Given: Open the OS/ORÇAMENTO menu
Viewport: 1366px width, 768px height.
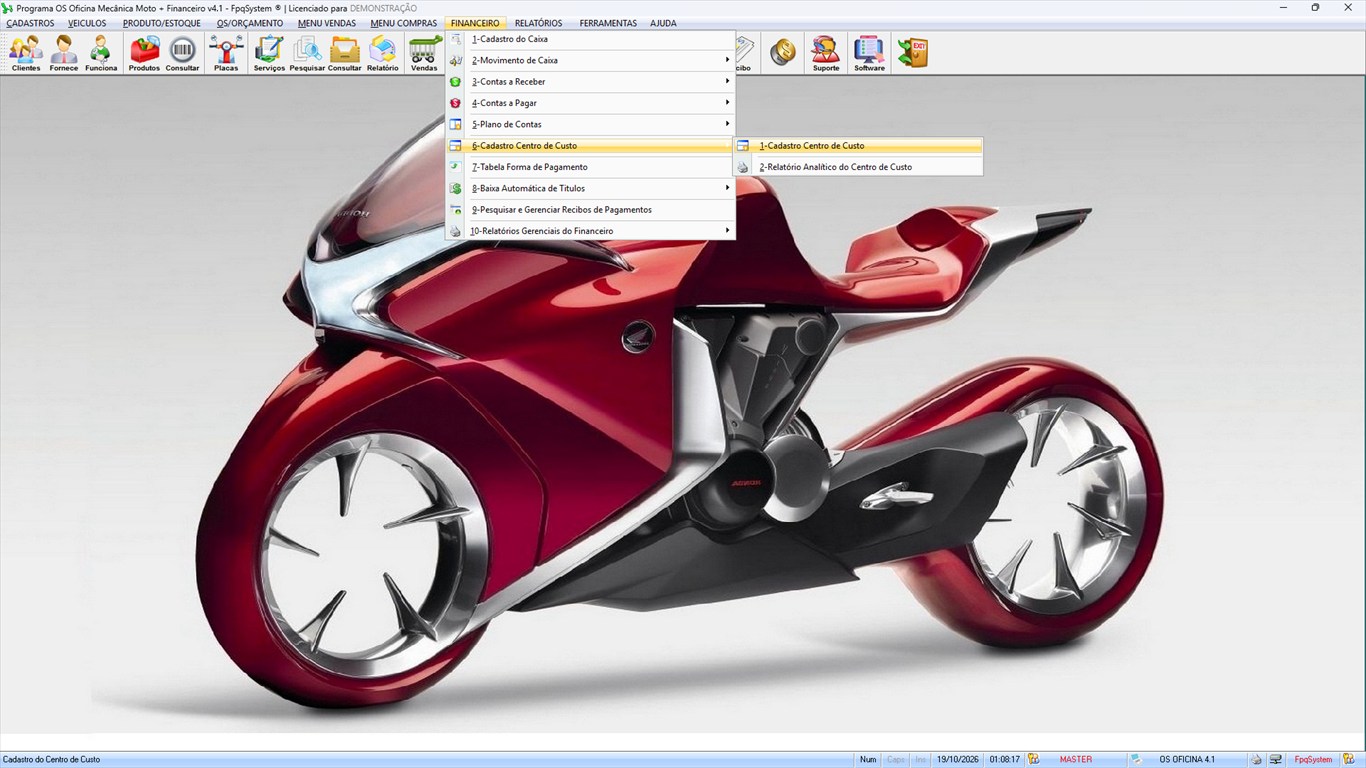Looking at the screenshot, I should click(250, 23).
